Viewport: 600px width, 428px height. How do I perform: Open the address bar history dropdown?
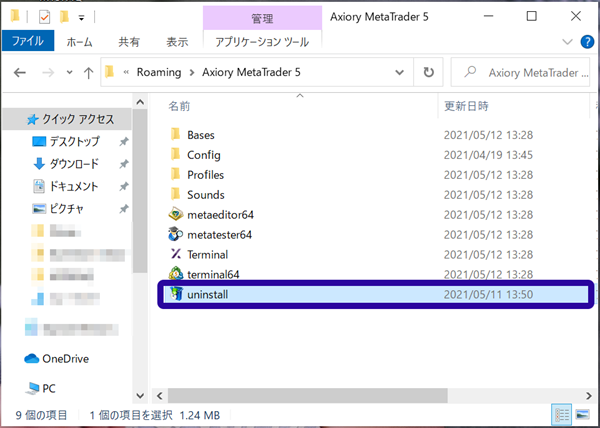pyautogui.click(x=399, y=72)
